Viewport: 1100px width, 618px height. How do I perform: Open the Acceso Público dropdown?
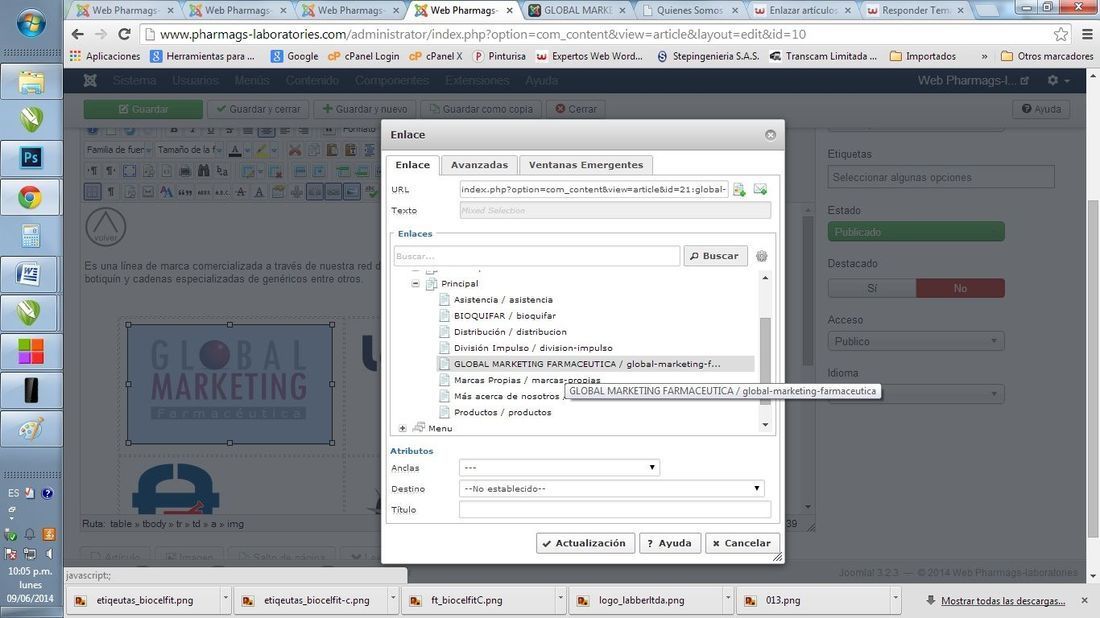click(915, 341)
